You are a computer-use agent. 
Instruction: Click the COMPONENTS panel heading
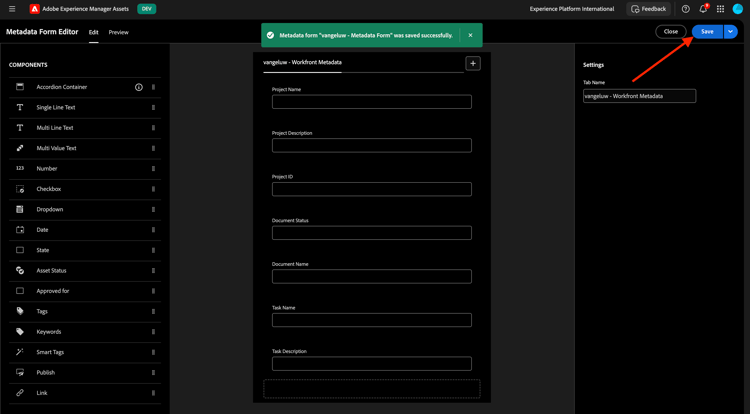click(28, 65)
